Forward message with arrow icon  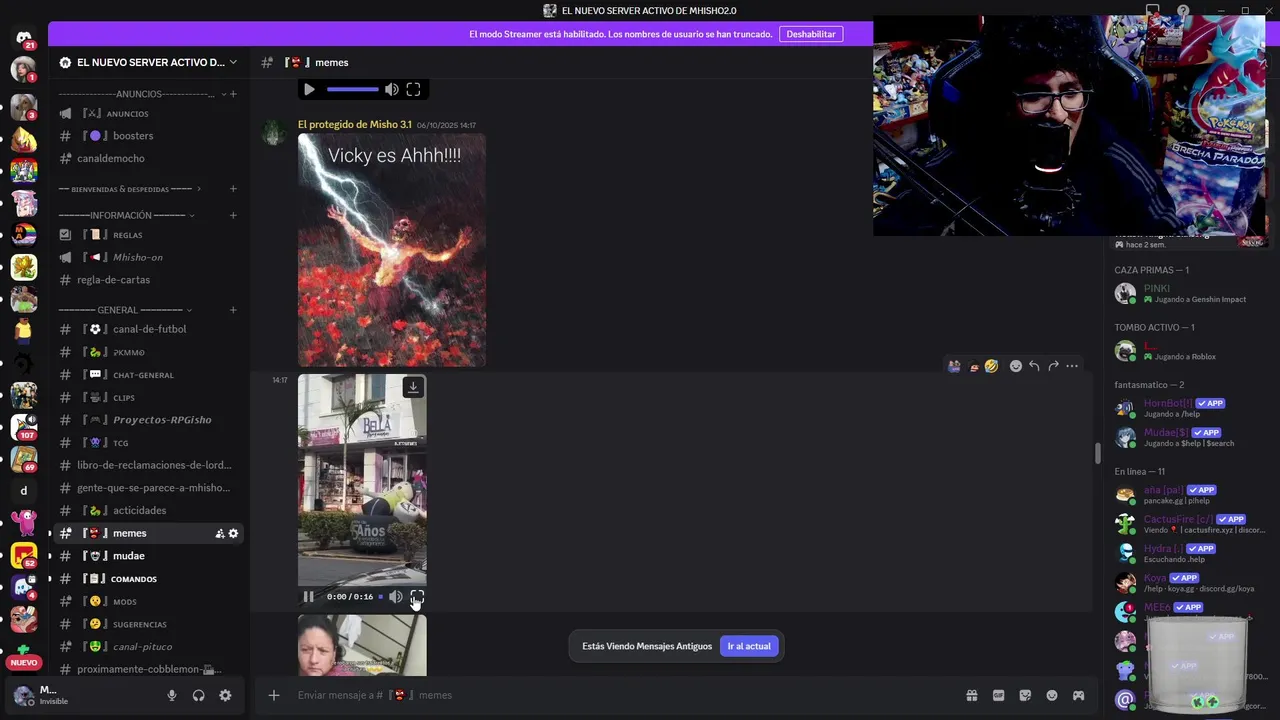[x=1053, y=366]
